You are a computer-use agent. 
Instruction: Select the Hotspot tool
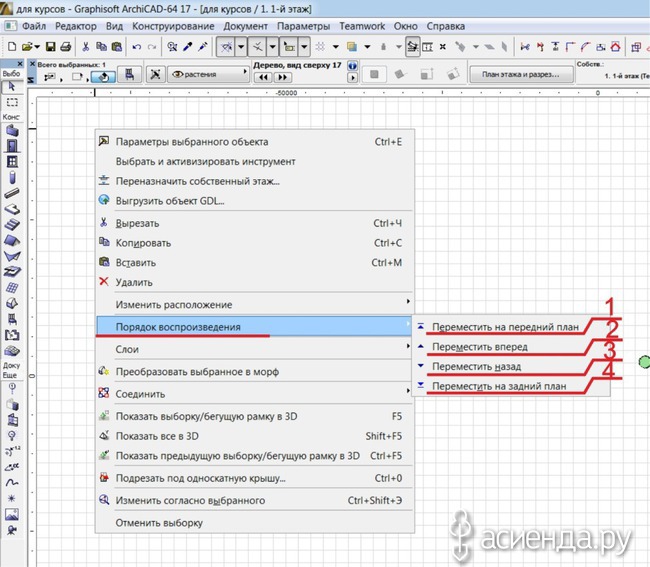[x=12, y=498]
